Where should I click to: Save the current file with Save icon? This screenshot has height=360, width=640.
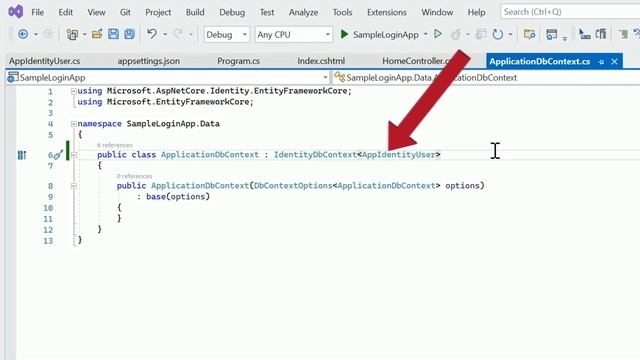coord(113,34)
